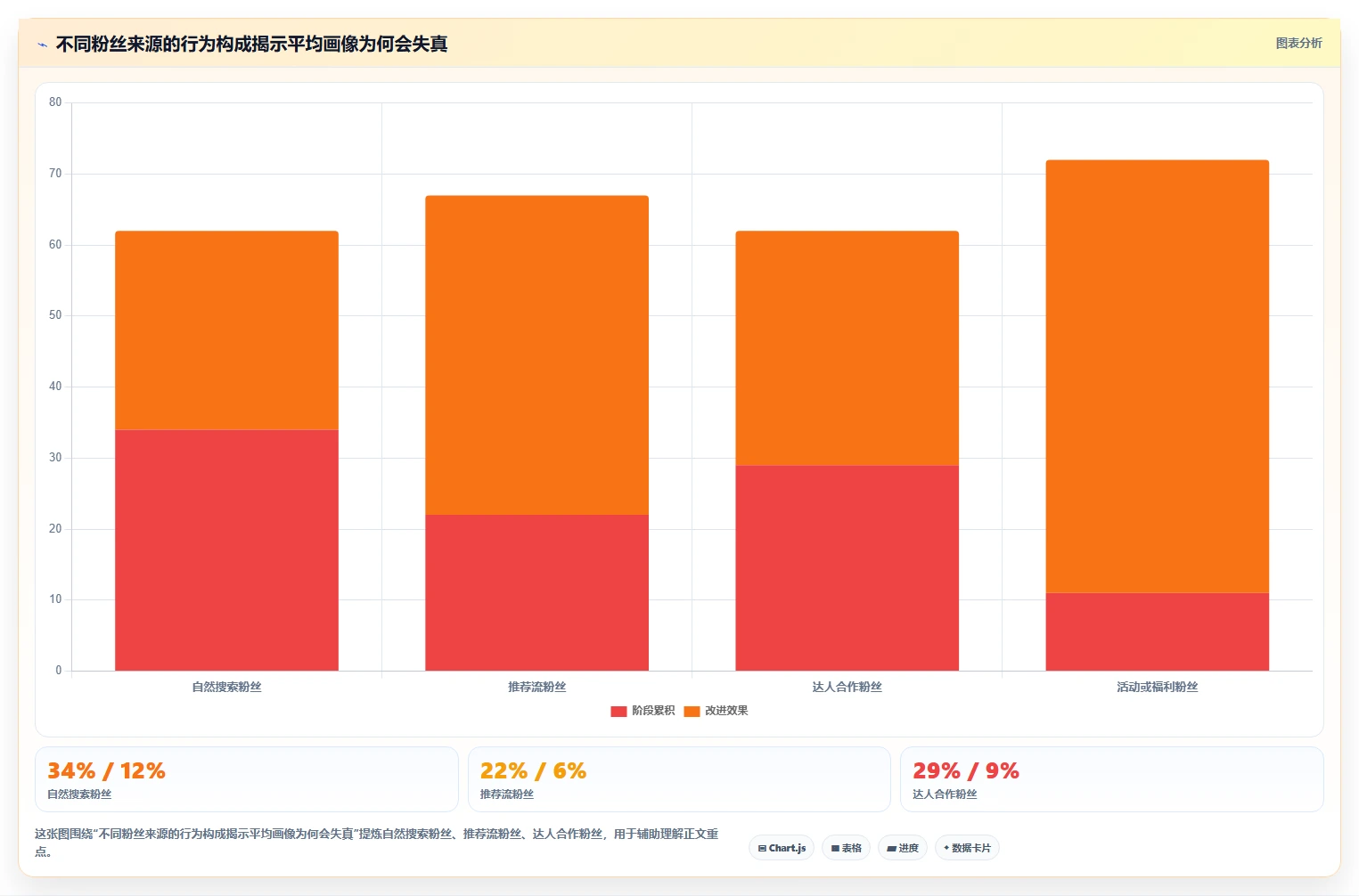
Task: Click the orange bar segment for 活动或福利粉丝
Action: (1157, 377)
